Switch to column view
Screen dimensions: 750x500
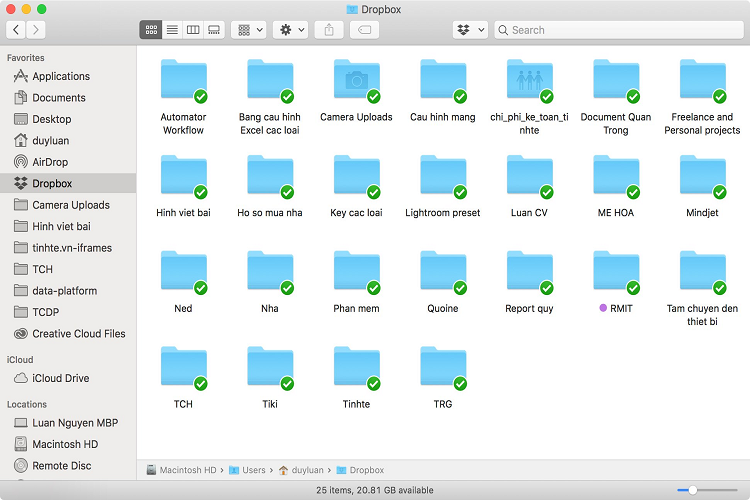point(193,30)
